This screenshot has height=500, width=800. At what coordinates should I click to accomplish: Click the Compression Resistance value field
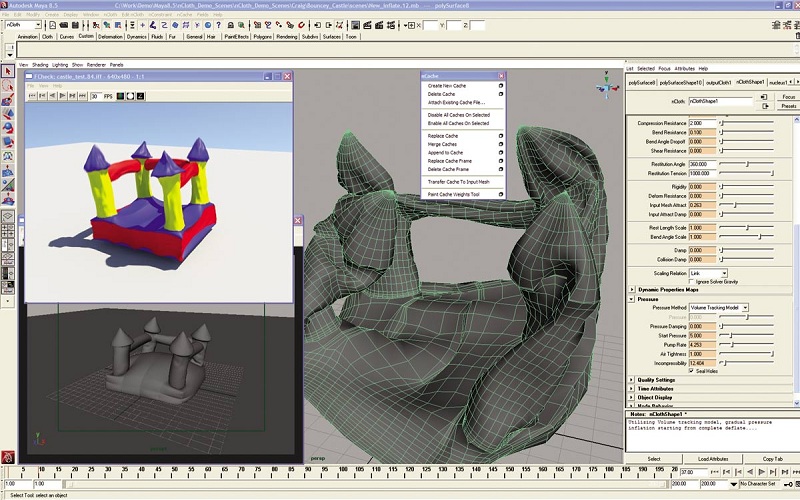[x=703, y=123]
